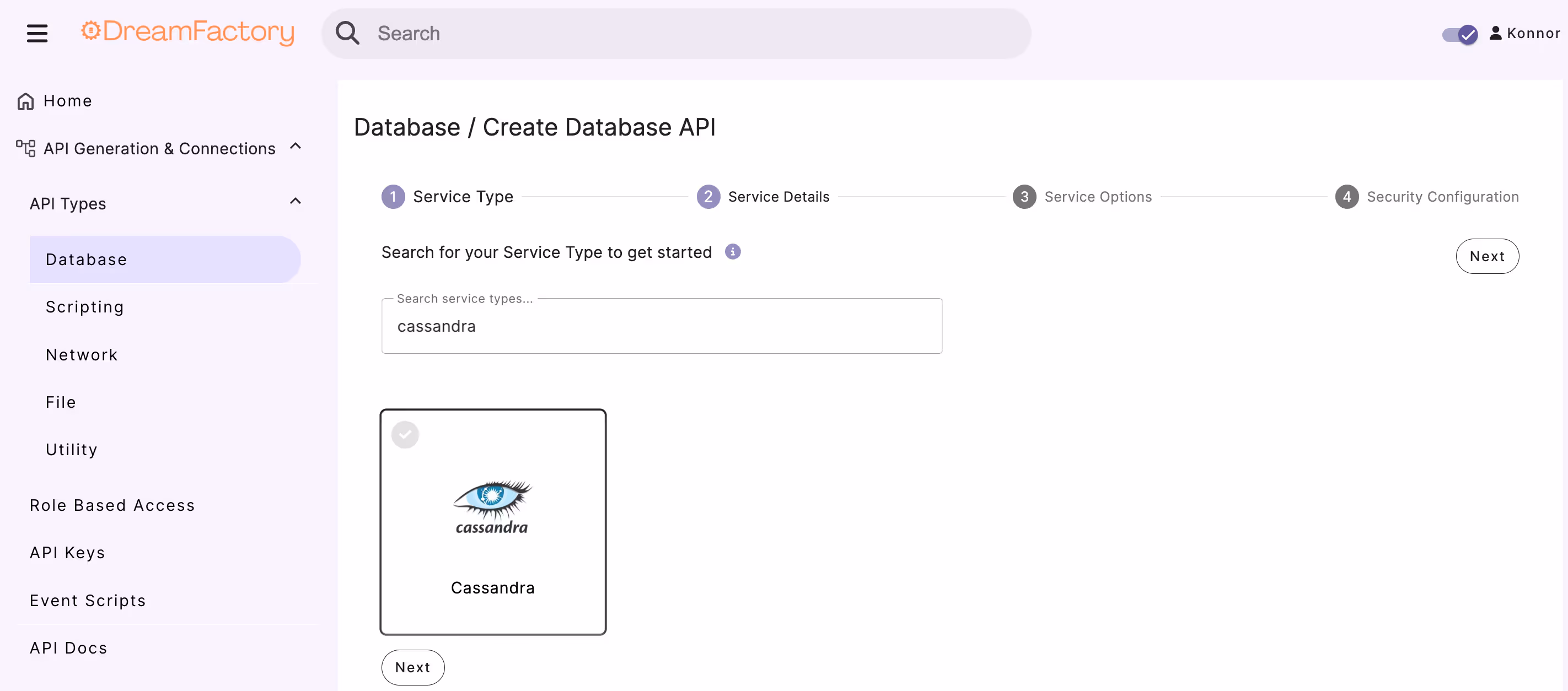The width and height of the screenshot is (1568, 691).
Task: Open Event Scripts page
Action: (88, 601)
